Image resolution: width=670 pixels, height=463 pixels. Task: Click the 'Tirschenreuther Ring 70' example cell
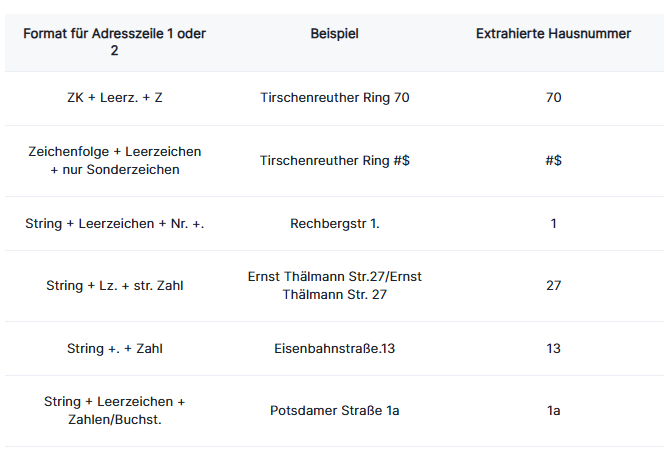[335, 98]
